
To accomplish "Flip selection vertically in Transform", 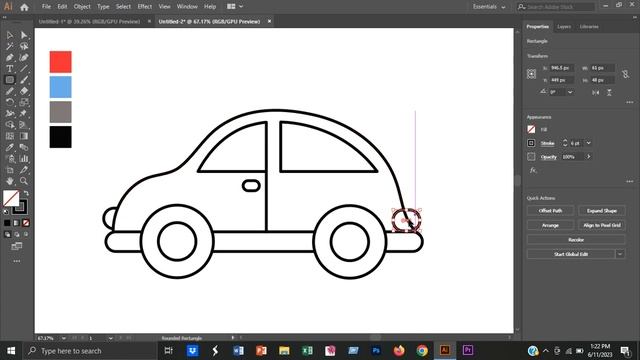I will pyautogui.click(x=609, y=93).
